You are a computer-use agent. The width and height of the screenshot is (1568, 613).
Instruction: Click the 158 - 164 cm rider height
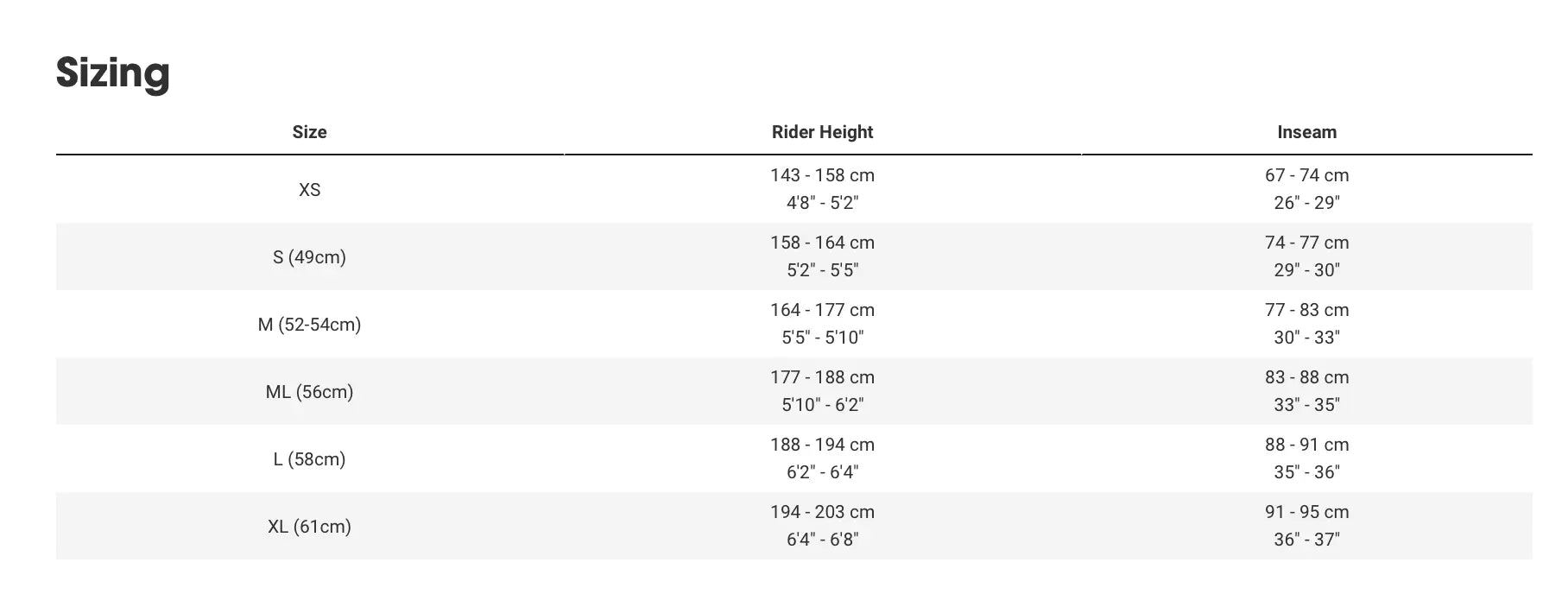pos(822,243)
